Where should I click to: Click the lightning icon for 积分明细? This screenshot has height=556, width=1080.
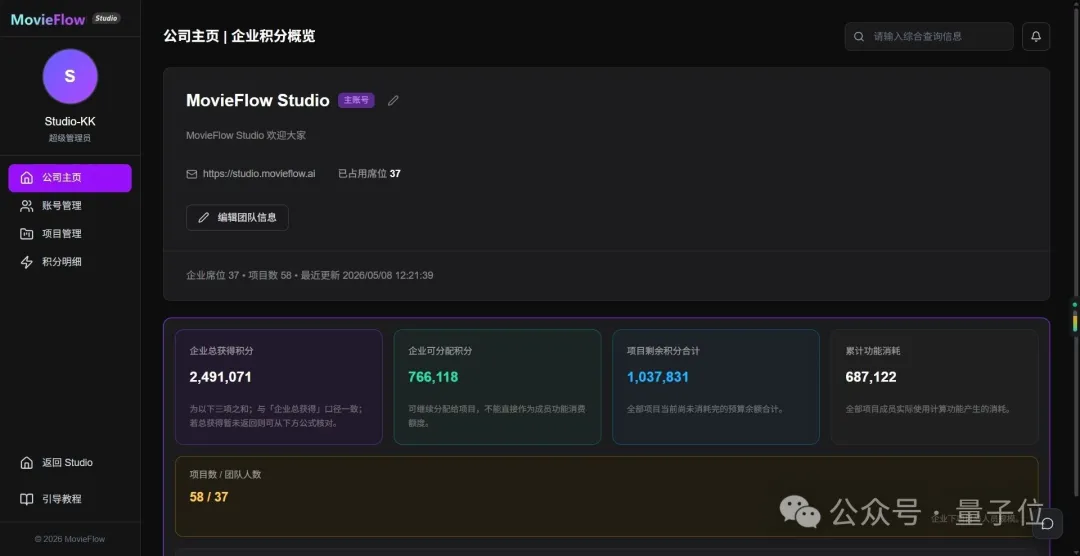[x=27, y=262]
